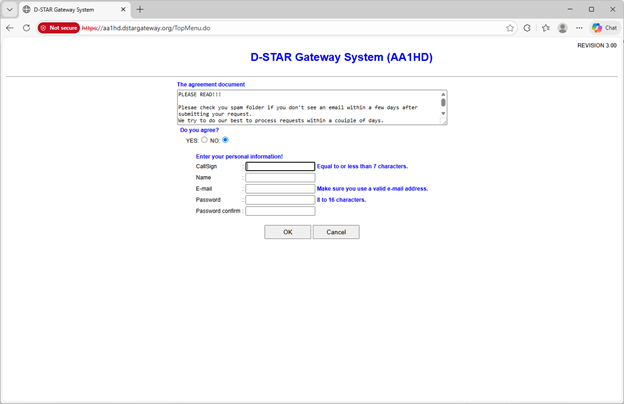Reload the page with refresh icon
Image resolution: width=624 pixels, height=404 pixels.
click(26, 28)
